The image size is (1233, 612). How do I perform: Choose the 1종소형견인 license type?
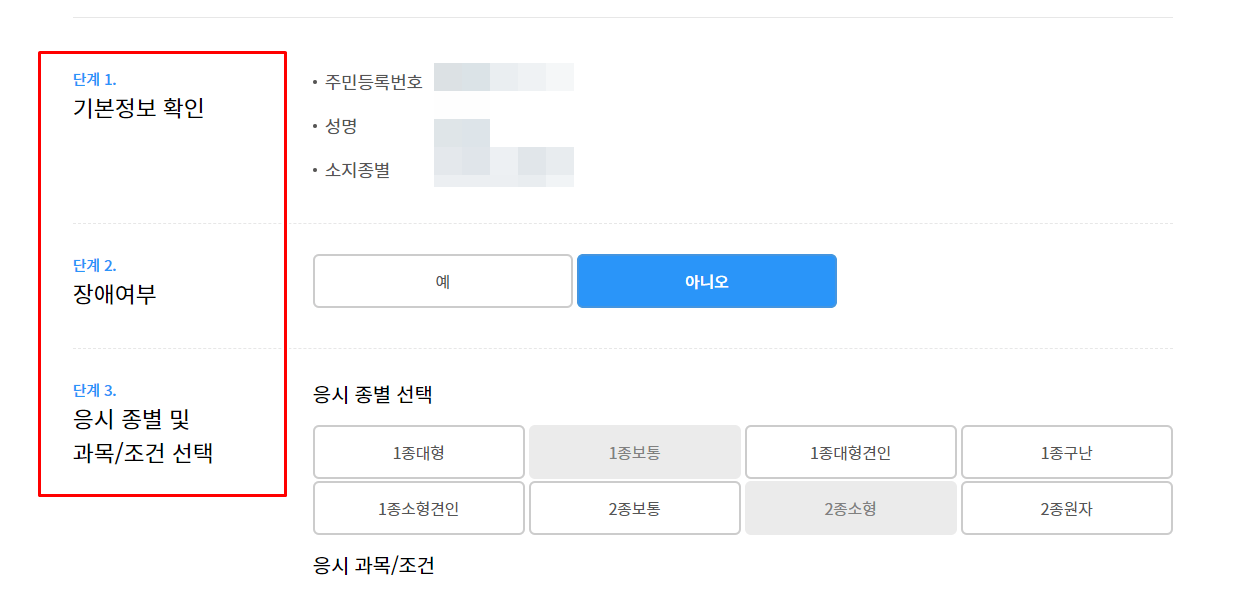click(418, 508)
